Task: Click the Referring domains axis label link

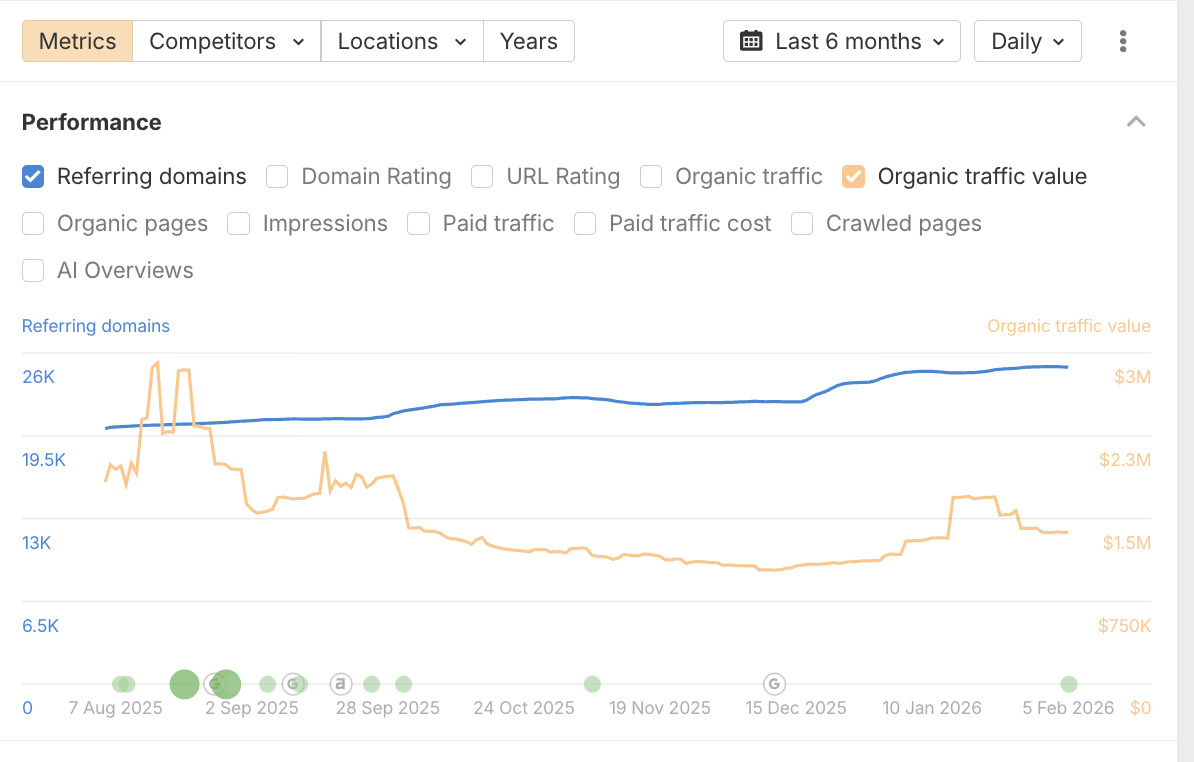Action: 95,325
